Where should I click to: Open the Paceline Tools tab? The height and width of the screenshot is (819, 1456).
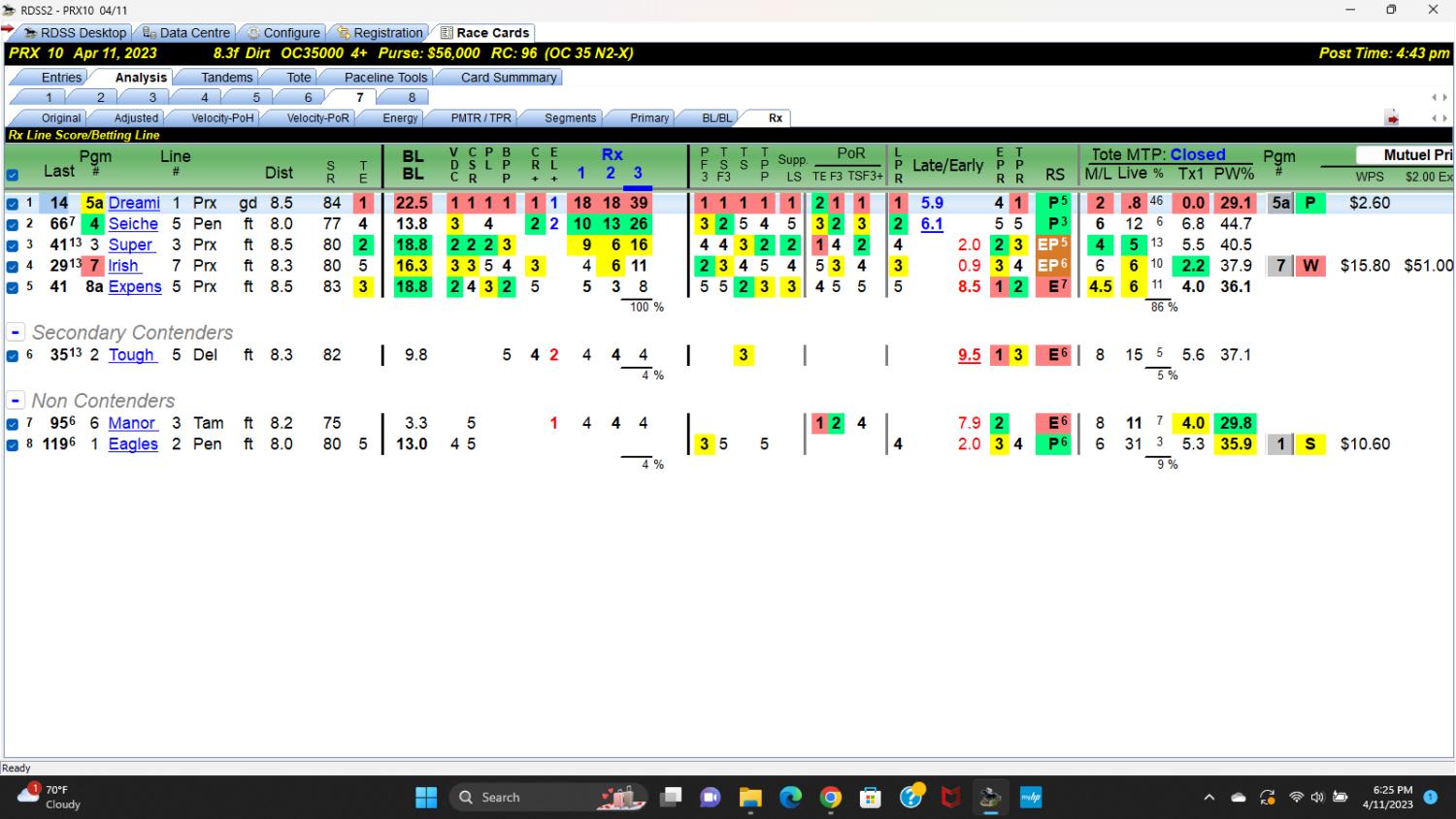pyautogui.click(x=385, y=77)
